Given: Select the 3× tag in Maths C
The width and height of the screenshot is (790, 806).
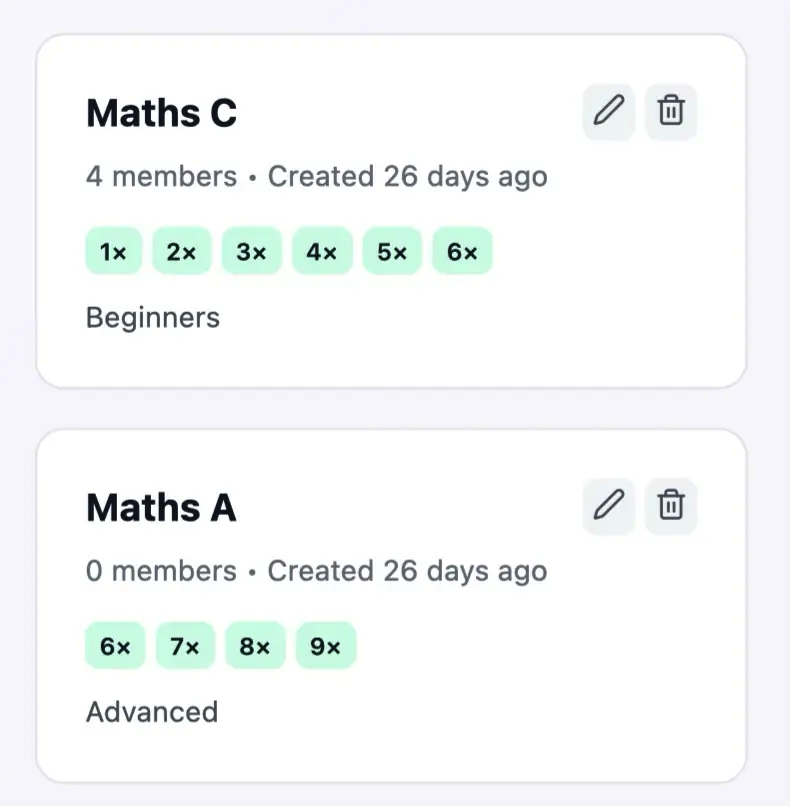Looking at the screenshot, I should point(252,252).
